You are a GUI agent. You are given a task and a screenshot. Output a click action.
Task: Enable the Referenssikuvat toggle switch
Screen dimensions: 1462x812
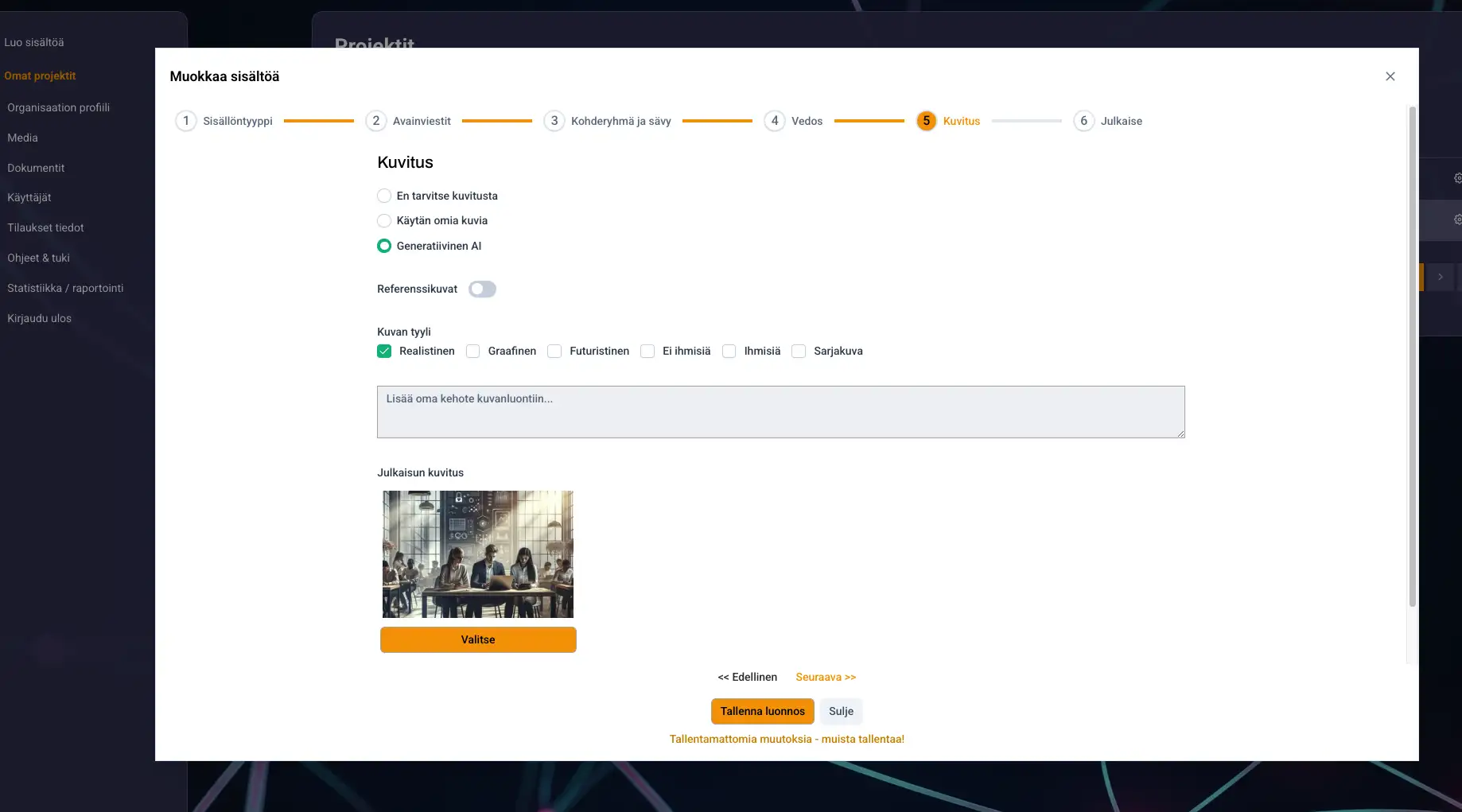point(482,289)
